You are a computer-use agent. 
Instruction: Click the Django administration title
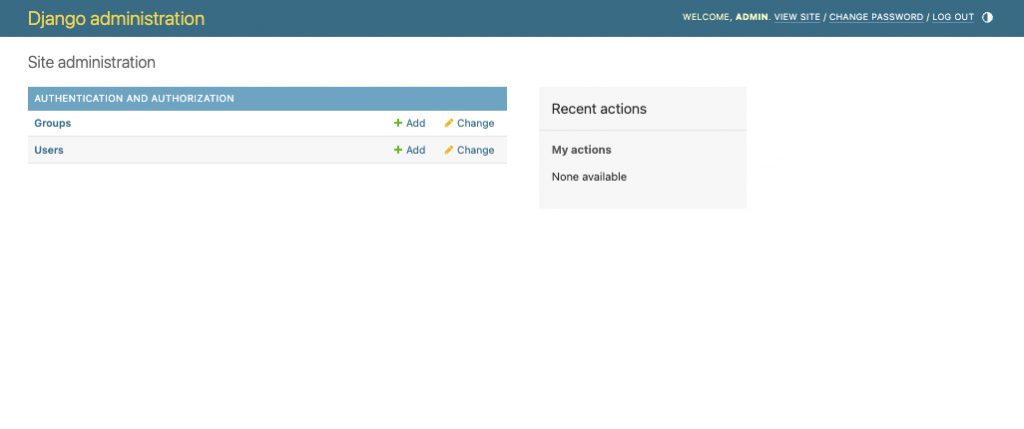pos(116,18)
